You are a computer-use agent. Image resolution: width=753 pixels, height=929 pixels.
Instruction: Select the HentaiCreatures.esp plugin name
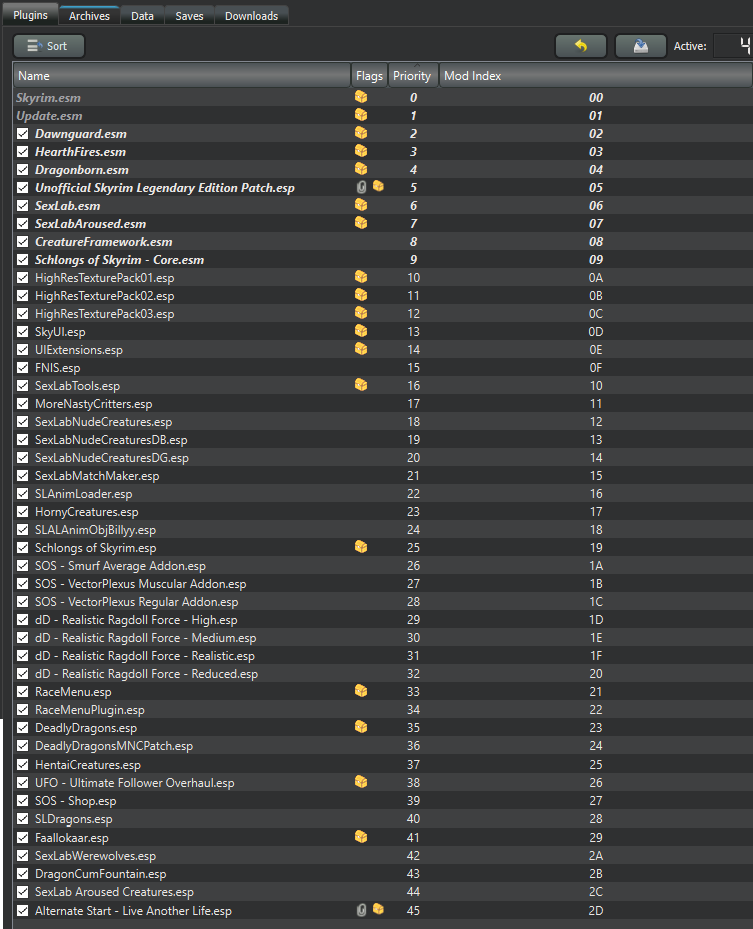click(x=88, y=765)
